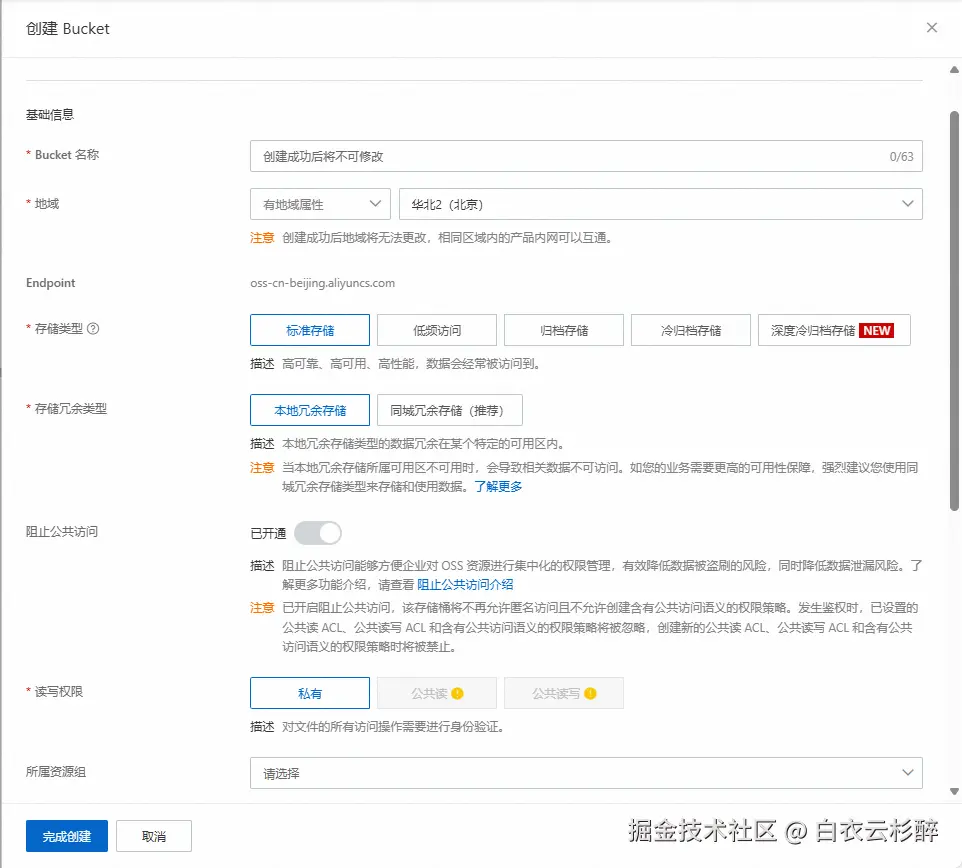Click the 取消 button
This screenshot has height=868, width=962.
154,836
